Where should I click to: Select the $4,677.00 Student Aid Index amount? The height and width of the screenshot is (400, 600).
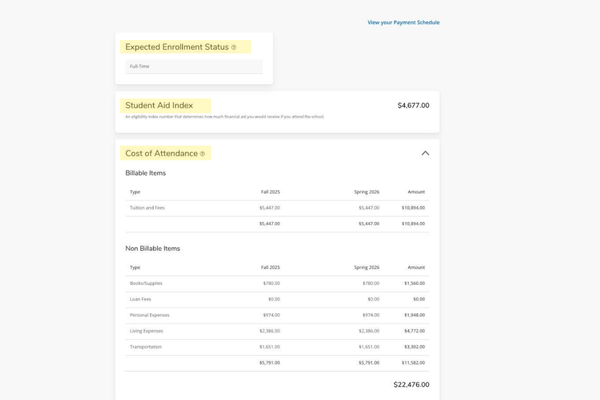click(412, 105)
